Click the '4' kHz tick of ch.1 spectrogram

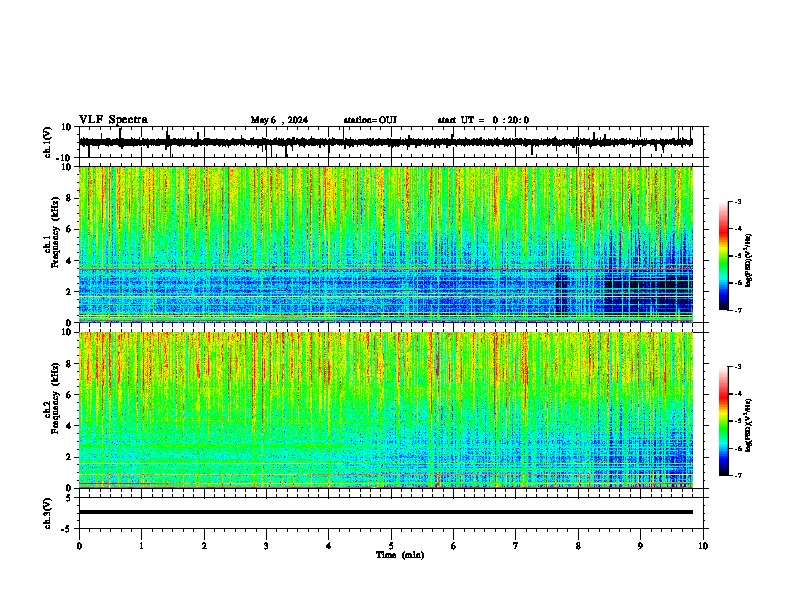[70, 261]
